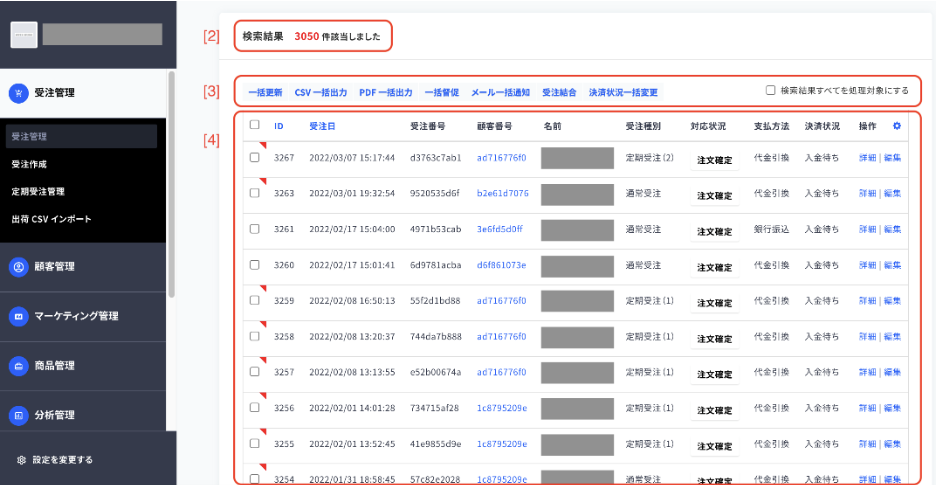The image size is (942, 492).
Task: Open customer number b2e61d7076
Action: 503,193
